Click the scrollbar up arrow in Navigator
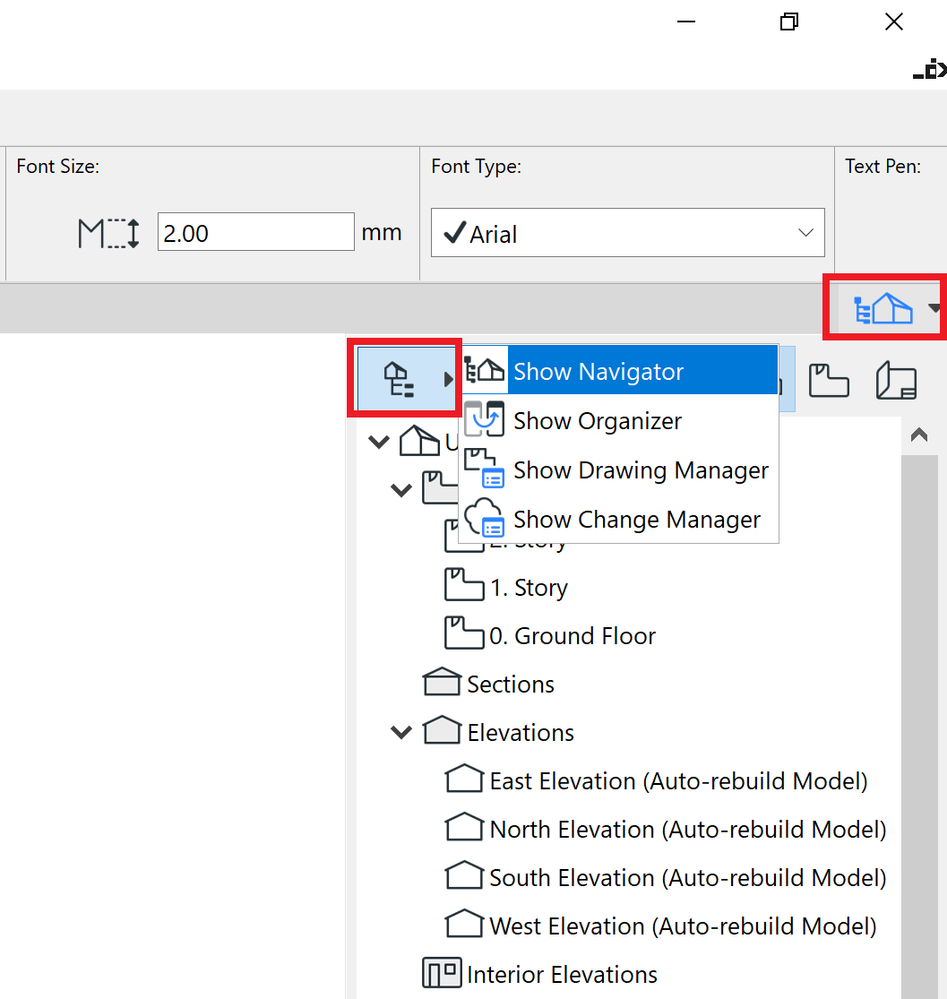 (x=919, y=434)
